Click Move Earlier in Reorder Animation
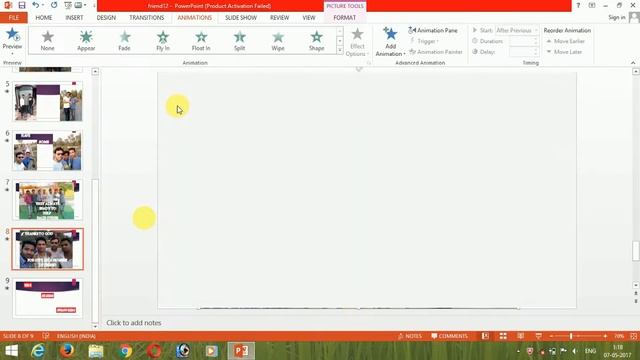 pos(565,41)
